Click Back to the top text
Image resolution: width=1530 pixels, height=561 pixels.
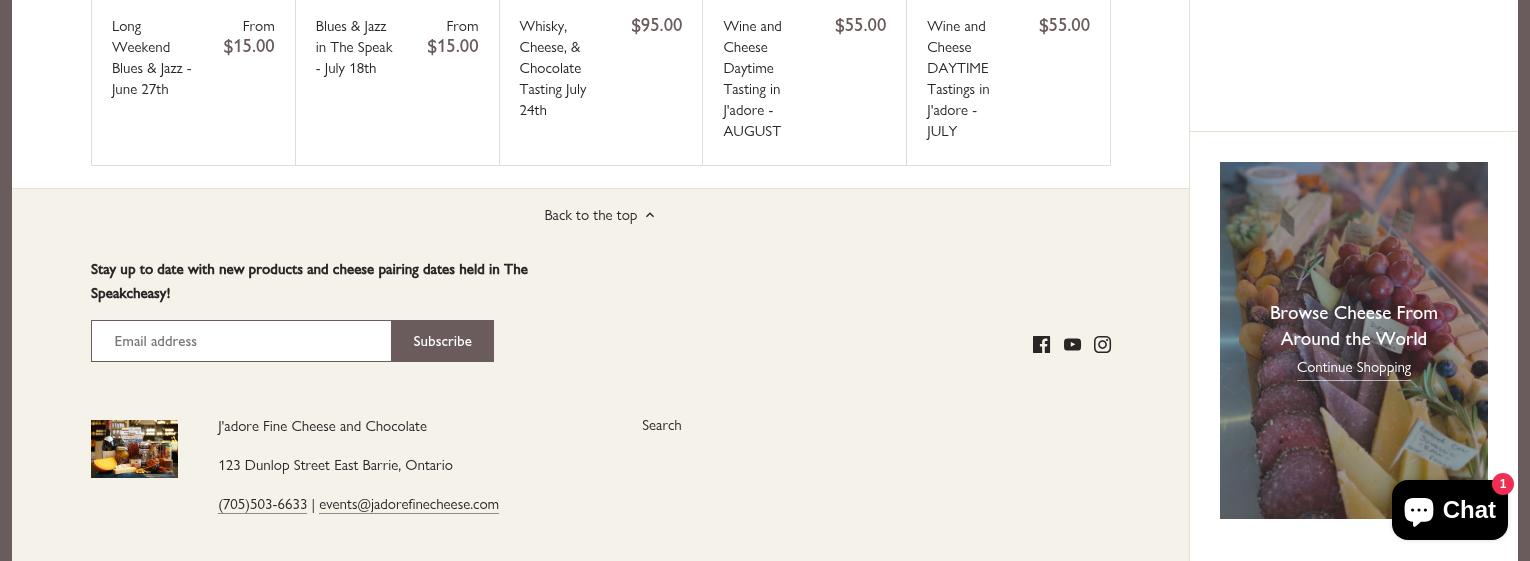590,216
